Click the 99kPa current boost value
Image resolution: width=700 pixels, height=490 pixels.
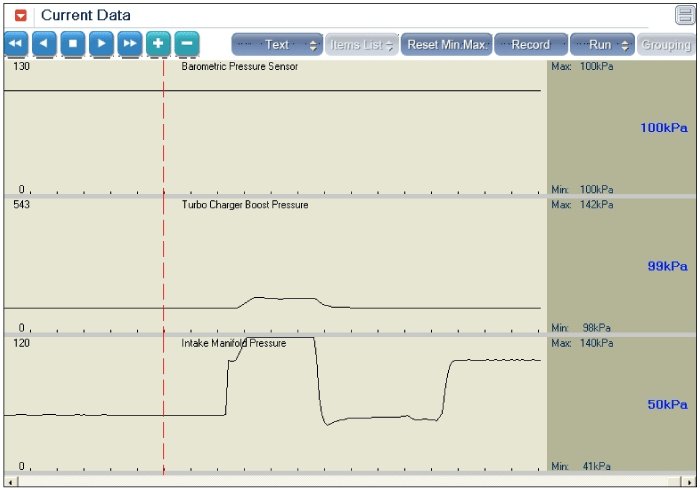pyautogui.click(x=667, y=266)
